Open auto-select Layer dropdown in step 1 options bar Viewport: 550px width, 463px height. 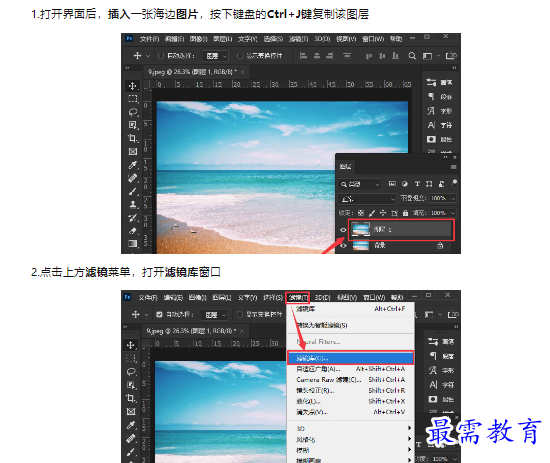click(215, 56)
